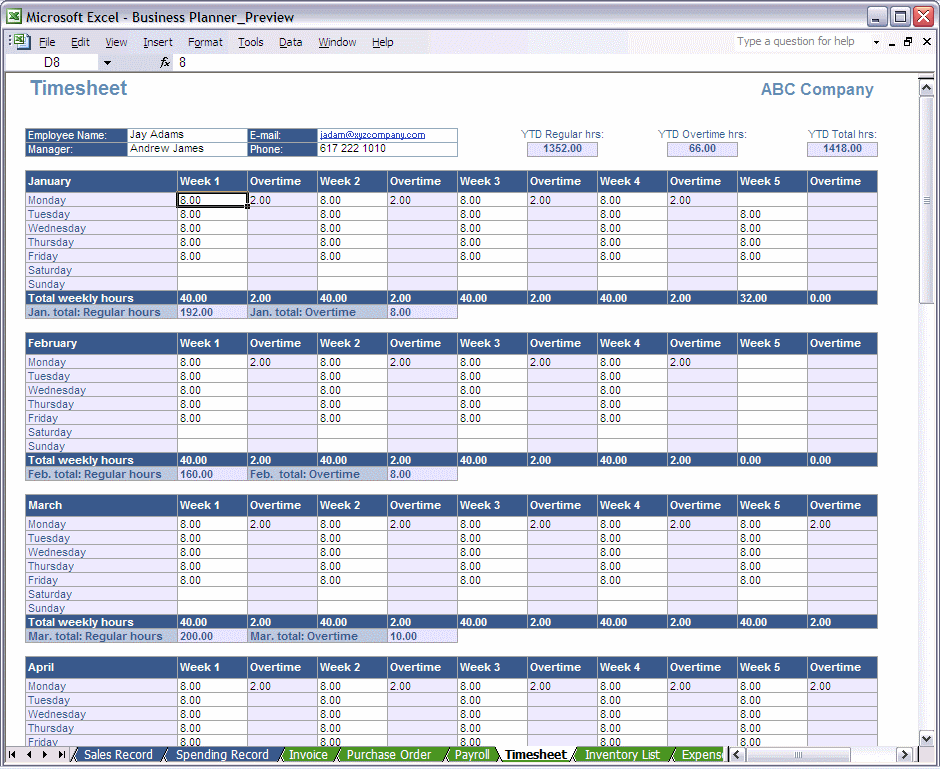940x769 pixels.
Task: Select YTD Regular hrs value 1352.00
Action: 562,149
